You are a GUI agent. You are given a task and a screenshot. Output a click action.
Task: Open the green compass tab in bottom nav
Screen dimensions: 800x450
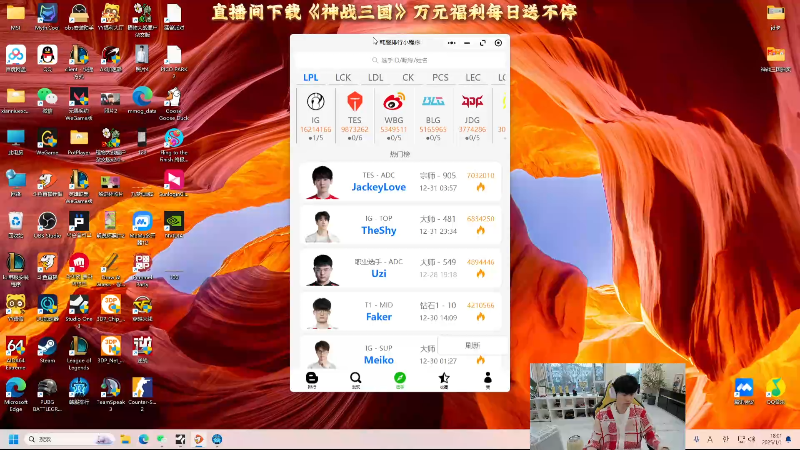tap(399, 380)
